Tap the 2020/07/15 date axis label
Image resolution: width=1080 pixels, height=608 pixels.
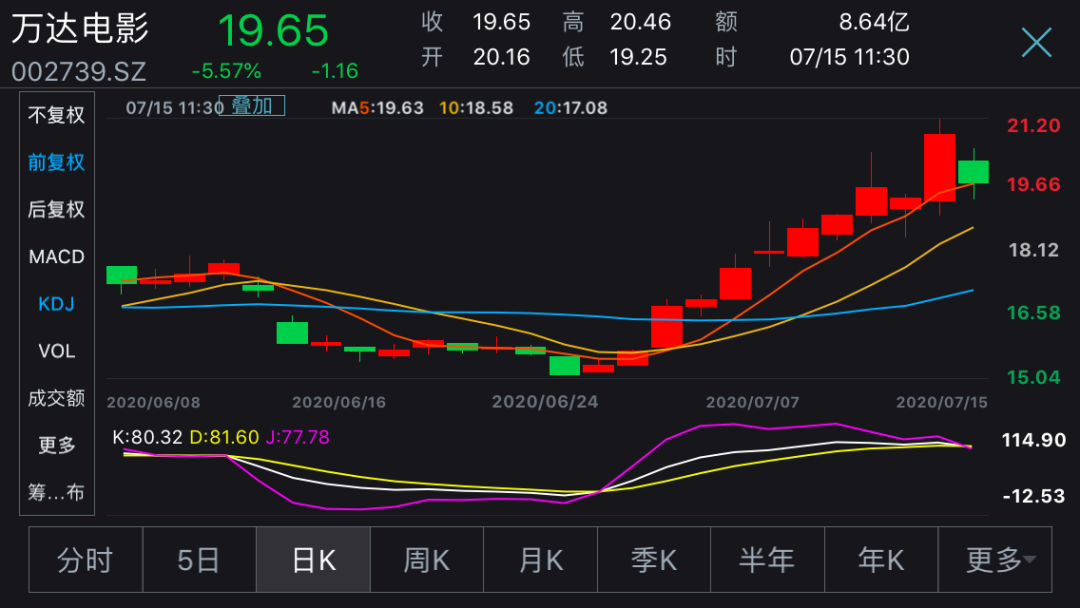[942, 402]
